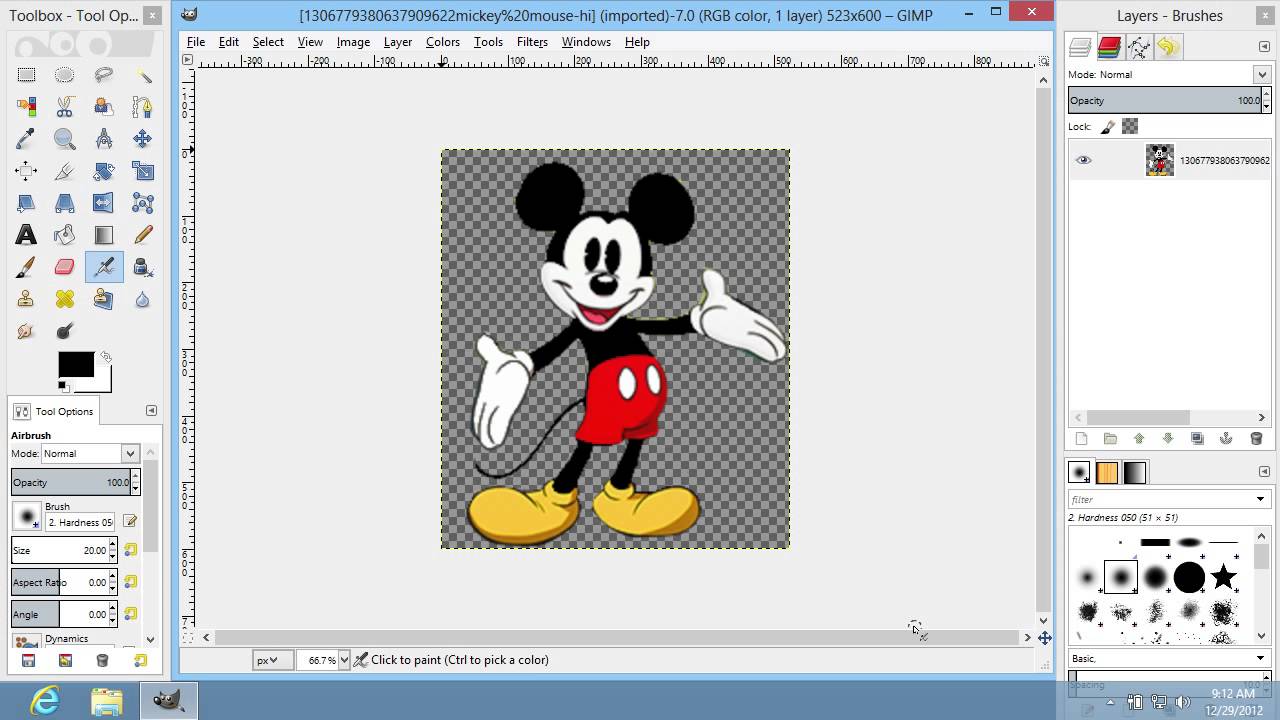Create a new layer in Layers panel
This screenshot has height=720, width=1280.
[1081, 438]
